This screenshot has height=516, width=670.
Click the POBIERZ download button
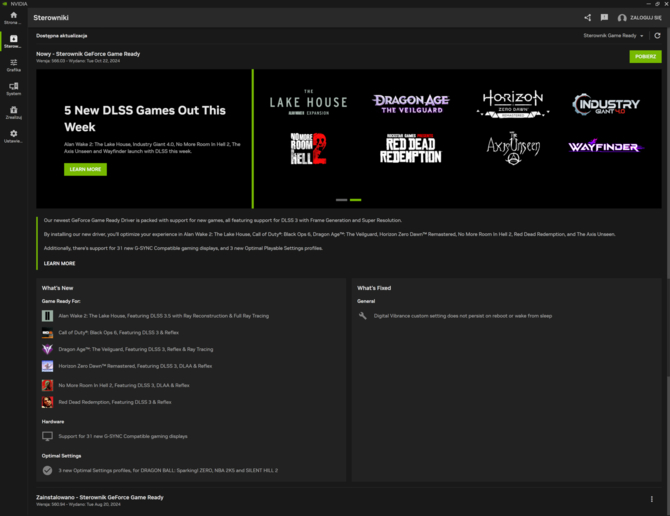pyautogui.click(x=645, y=56)
